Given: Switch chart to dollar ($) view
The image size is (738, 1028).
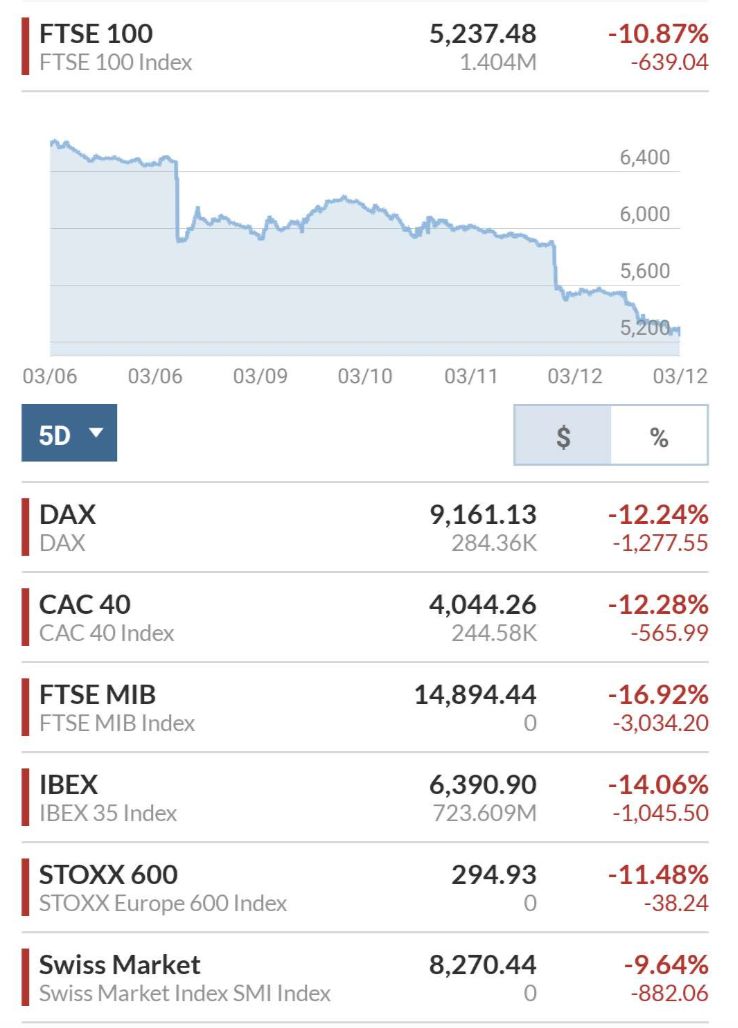Looking at the screenshot, I should pos(563,436).
